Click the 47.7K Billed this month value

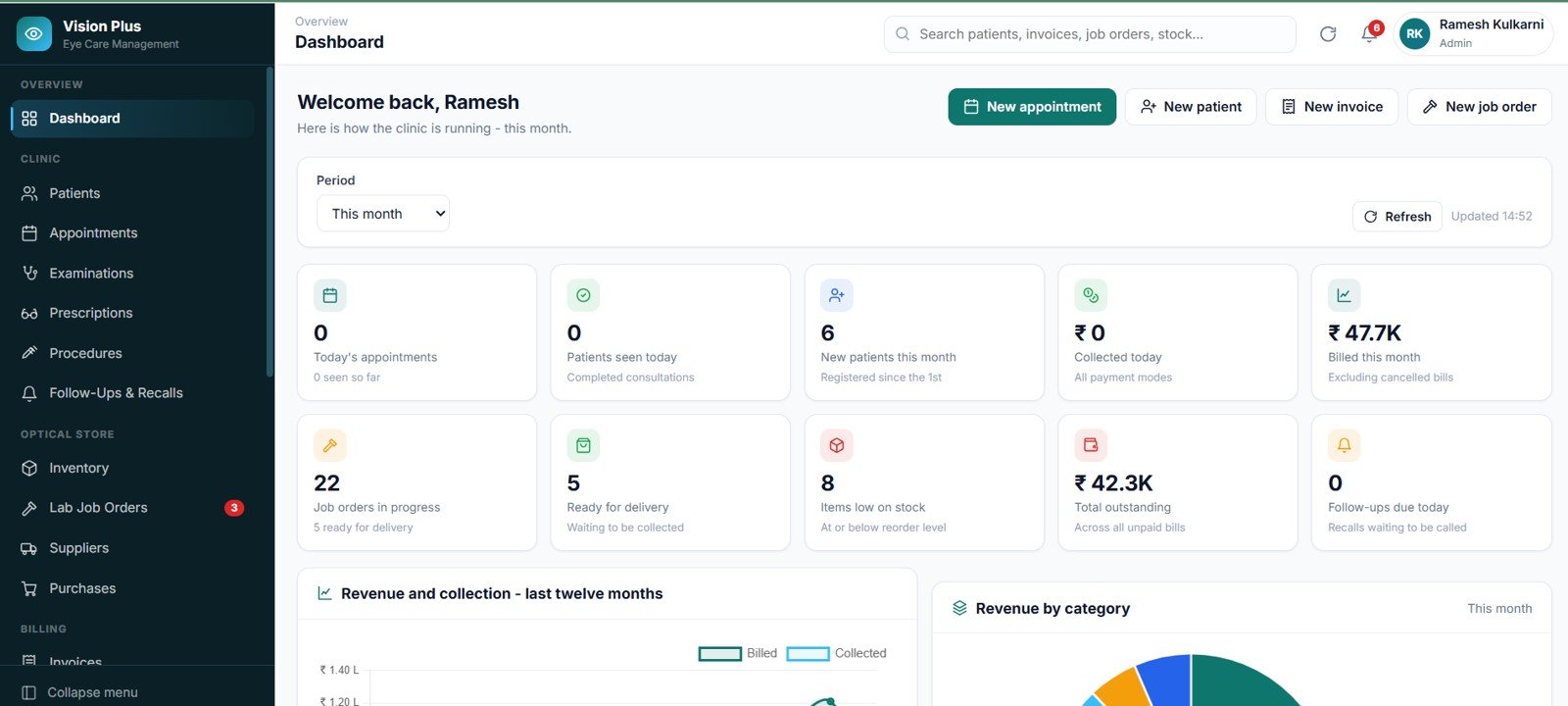click(1364, 333)
